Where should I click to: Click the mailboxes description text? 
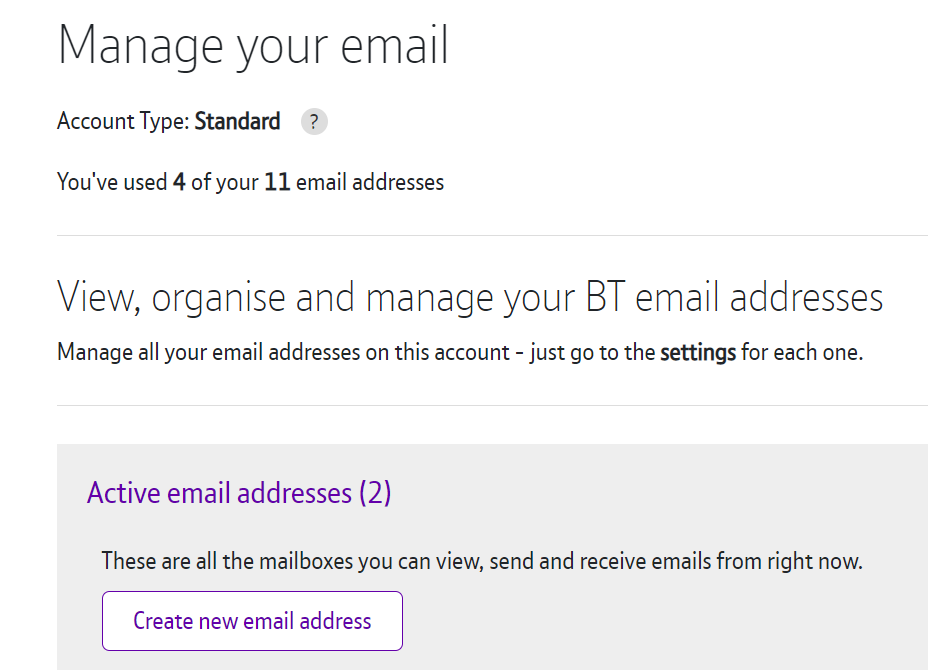tap(481, 561)
